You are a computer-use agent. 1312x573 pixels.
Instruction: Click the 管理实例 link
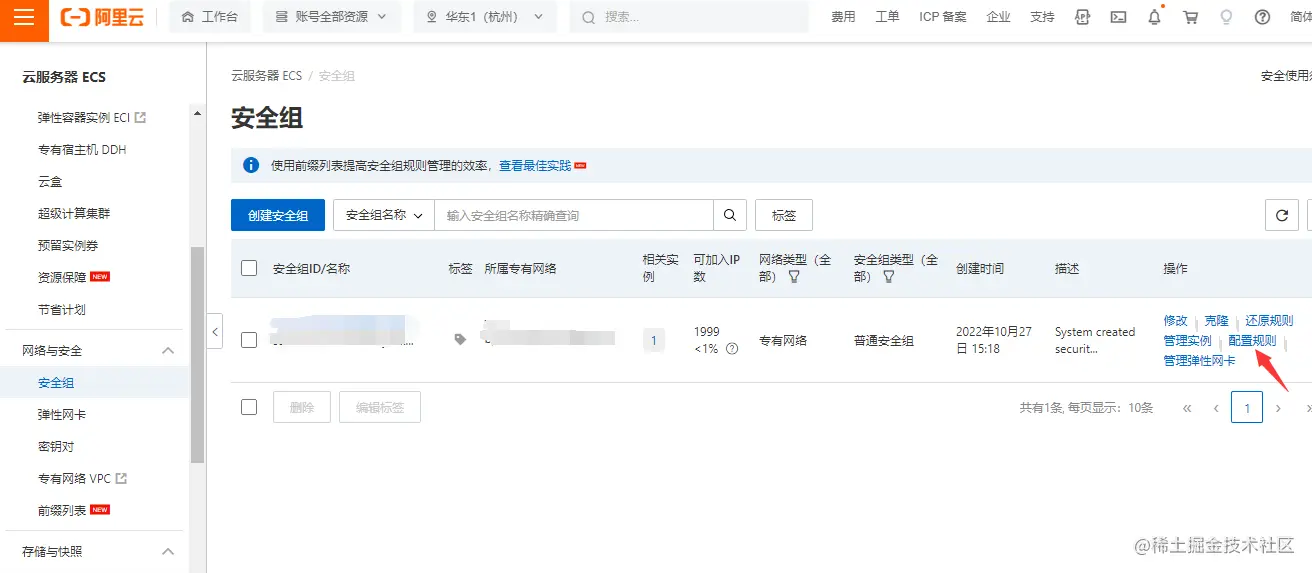(1187, 341)
